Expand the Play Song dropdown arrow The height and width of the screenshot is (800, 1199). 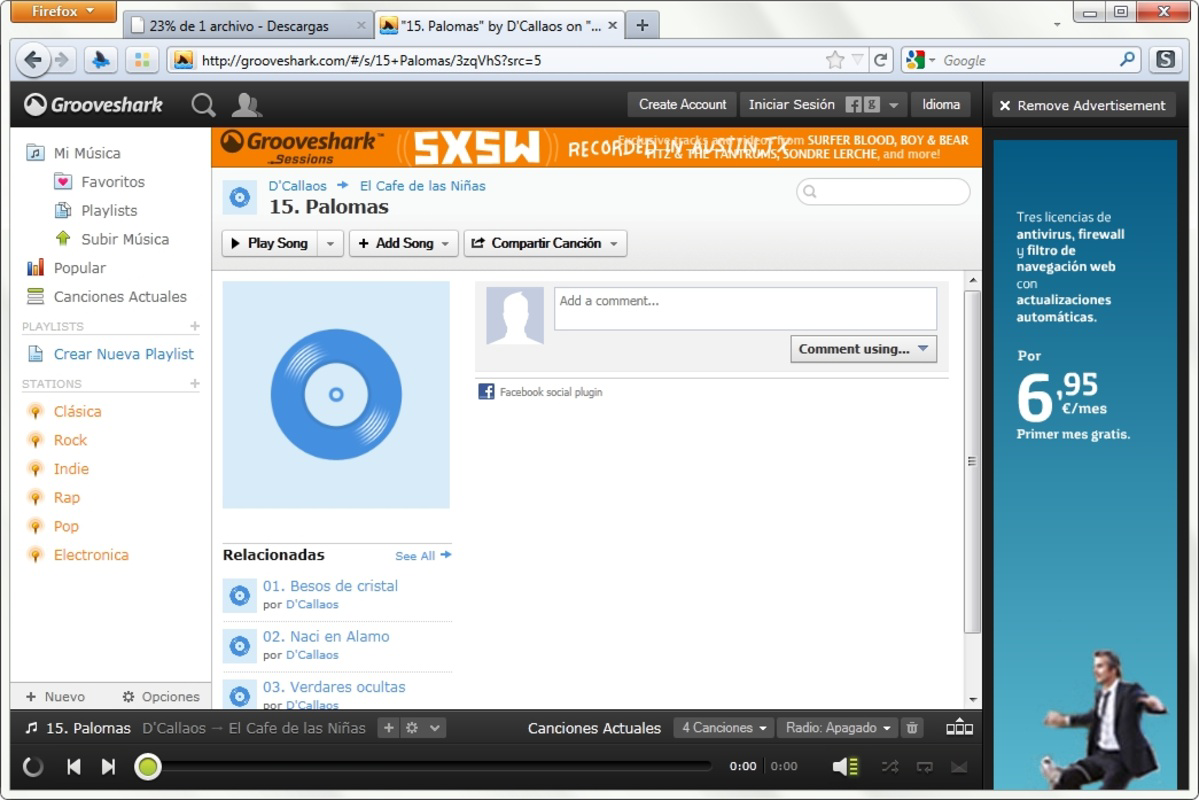click(330, 243)
